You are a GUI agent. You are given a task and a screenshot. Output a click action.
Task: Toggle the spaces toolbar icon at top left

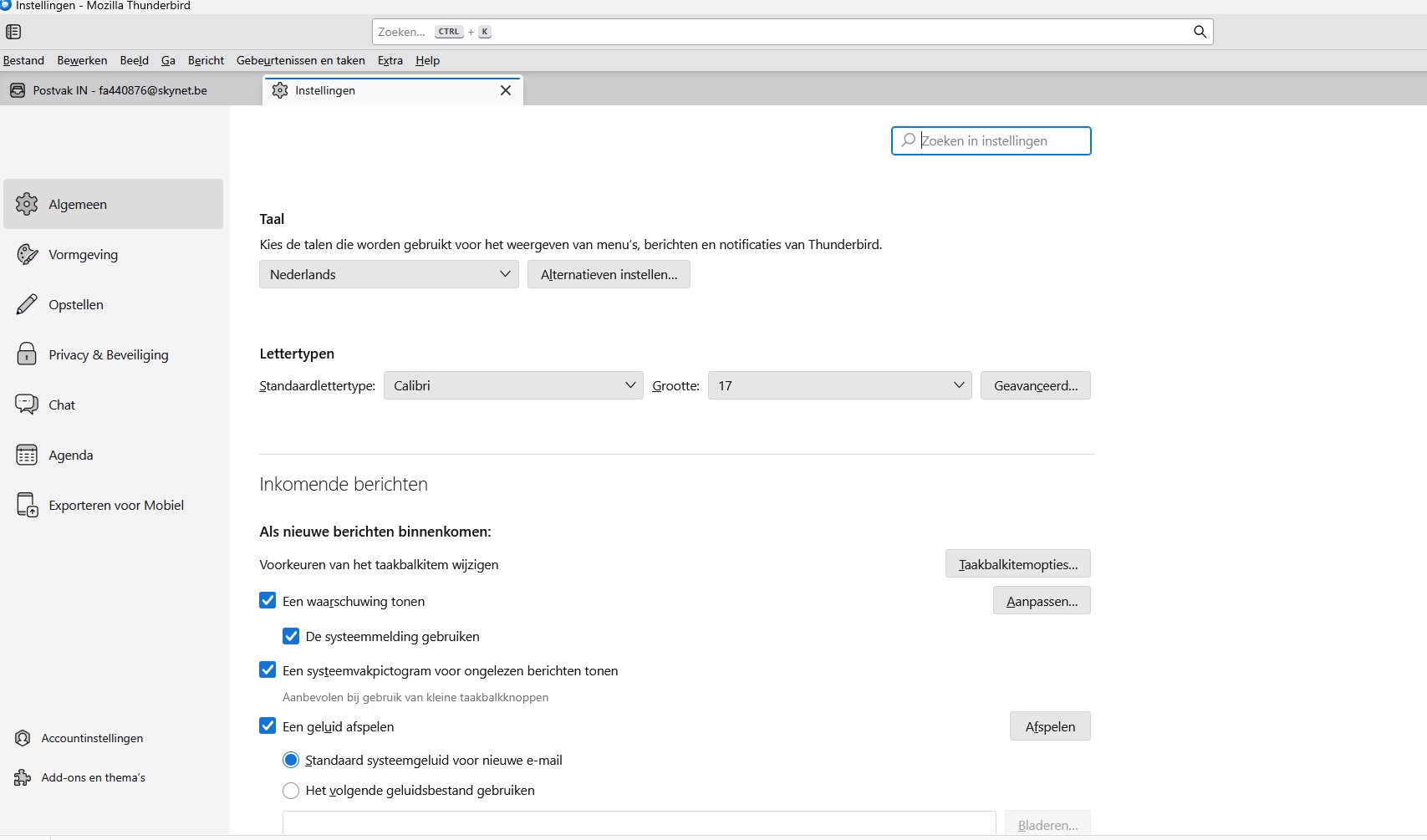point(13,32)
